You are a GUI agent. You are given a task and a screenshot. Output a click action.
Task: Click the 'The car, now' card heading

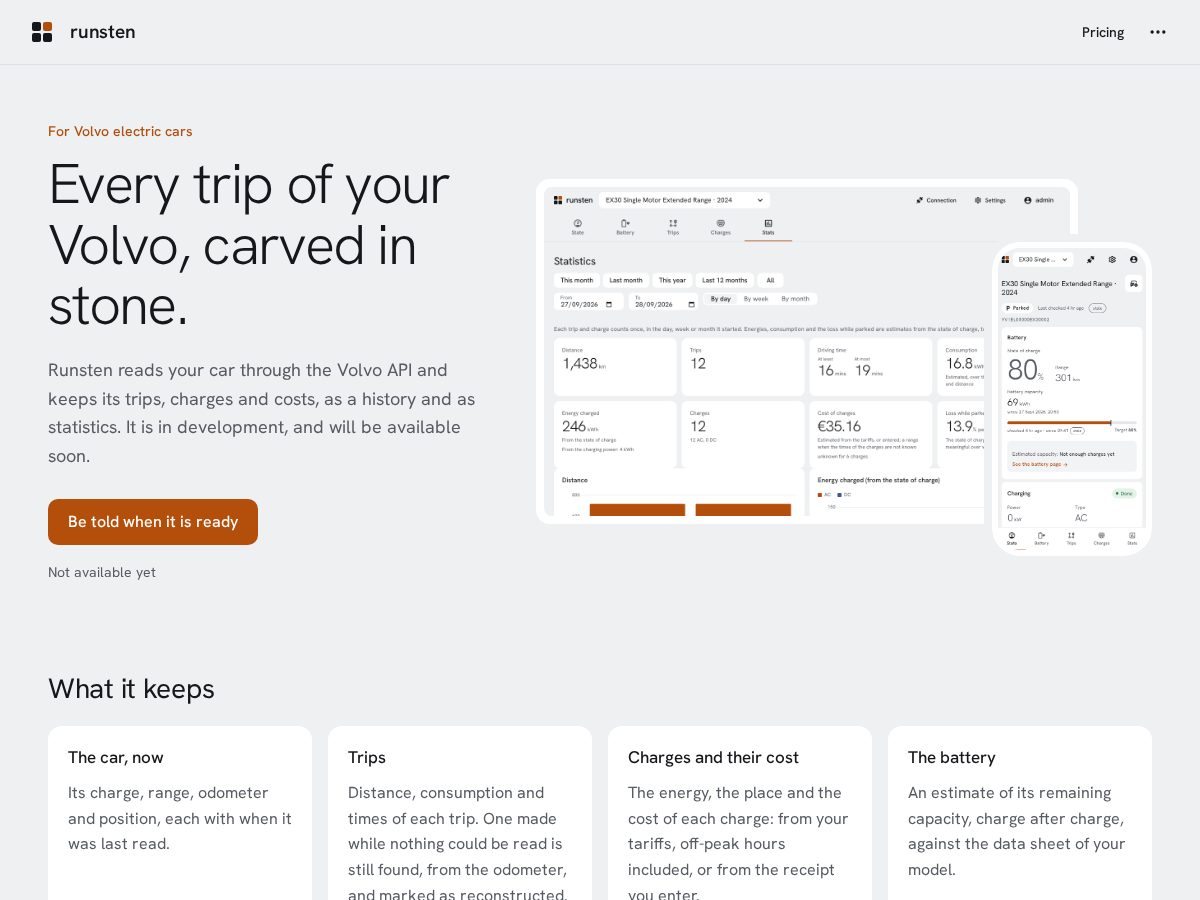click(116, 757)
